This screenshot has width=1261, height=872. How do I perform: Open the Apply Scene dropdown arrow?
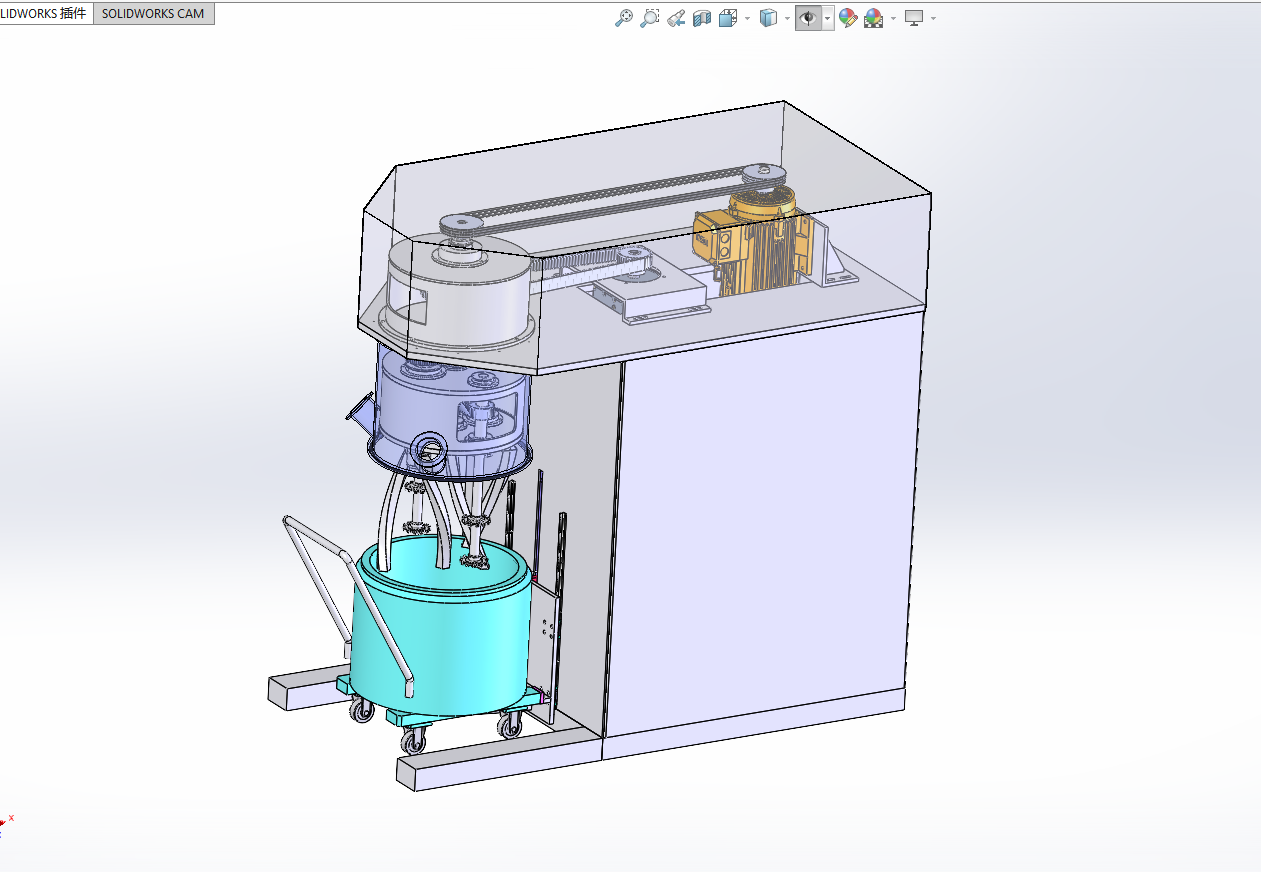click(x=893, y=18)
